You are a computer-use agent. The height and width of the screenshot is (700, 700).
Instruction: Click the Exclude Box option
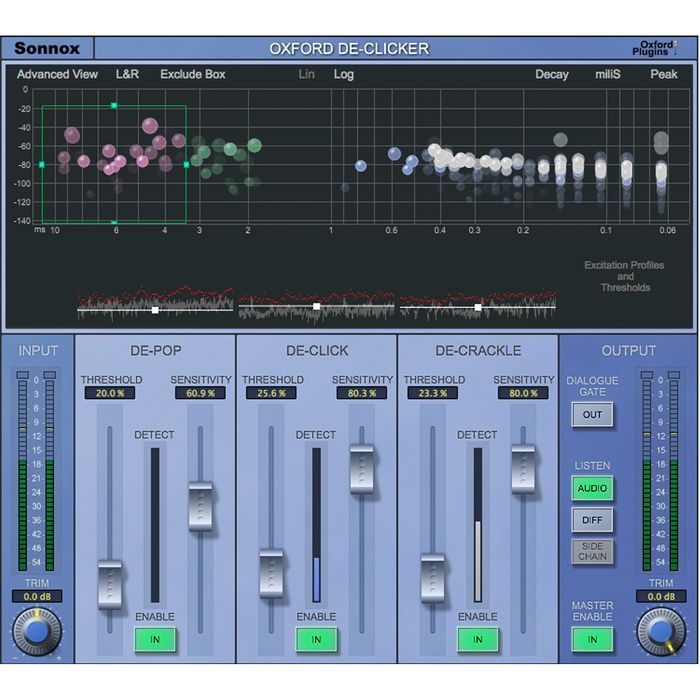193,75
